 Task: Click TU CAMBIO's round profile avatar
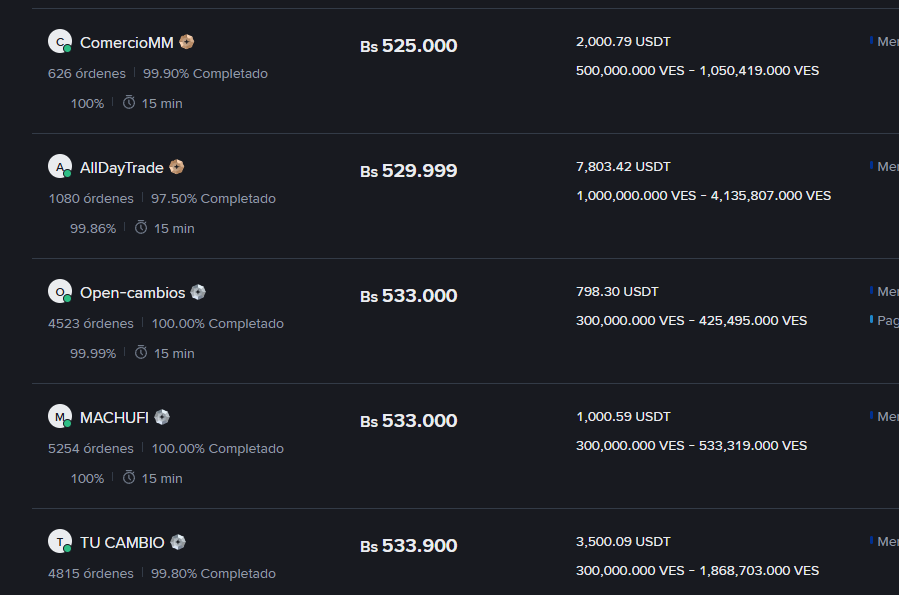coord(60,542)
